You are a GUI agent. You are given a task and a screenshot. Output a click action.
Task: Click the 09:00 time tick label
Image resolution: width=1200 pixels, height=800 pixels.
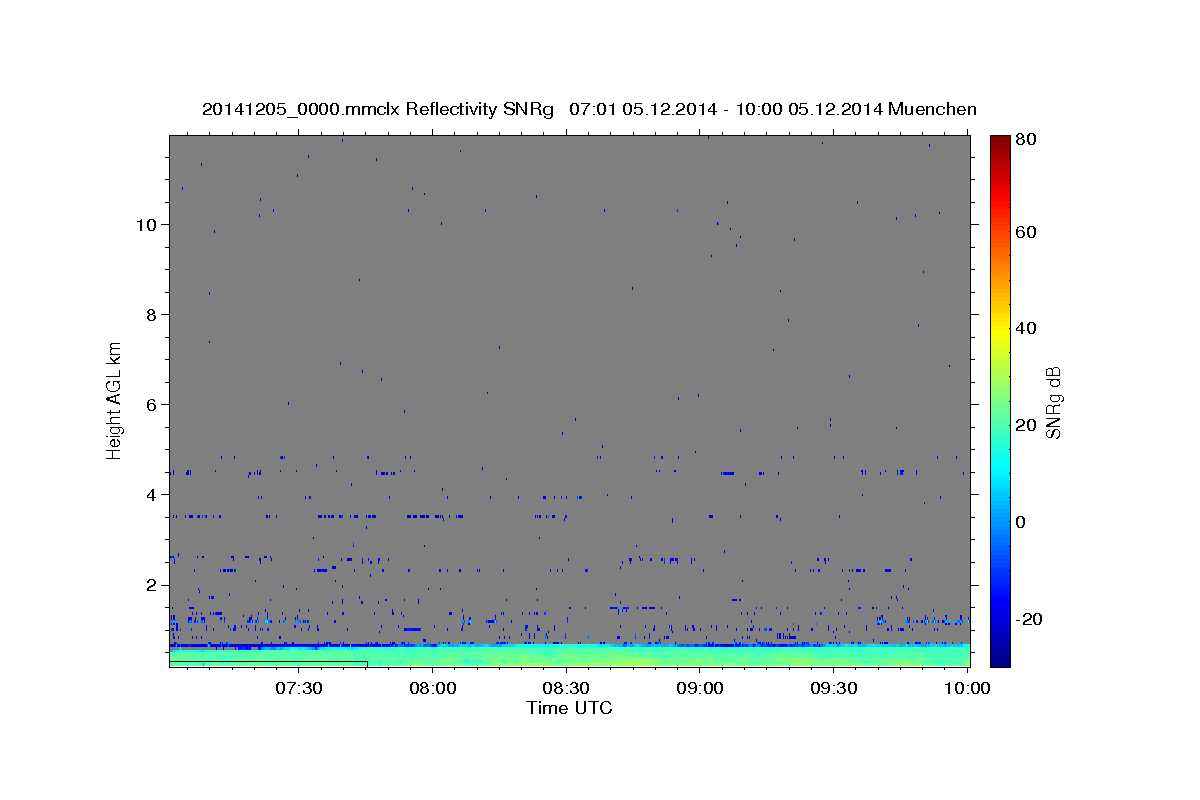(700, 688)
